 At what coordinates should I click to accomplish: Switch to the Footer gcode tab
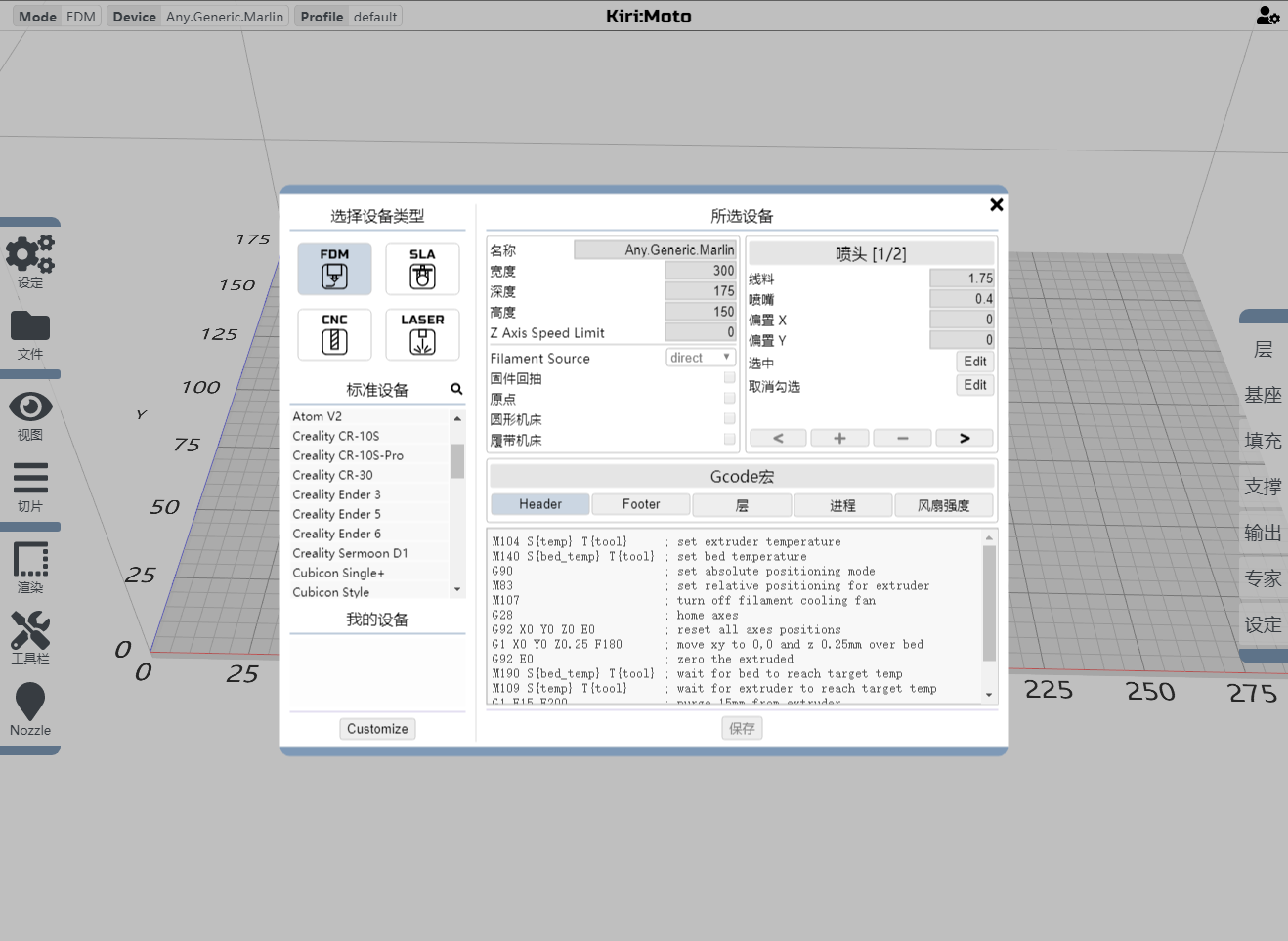tap(641, 504)
